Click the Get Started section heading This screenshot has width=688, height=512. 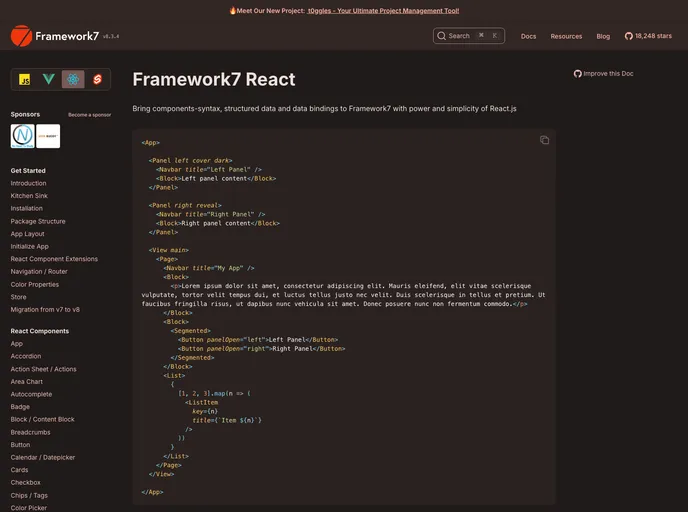28,171
